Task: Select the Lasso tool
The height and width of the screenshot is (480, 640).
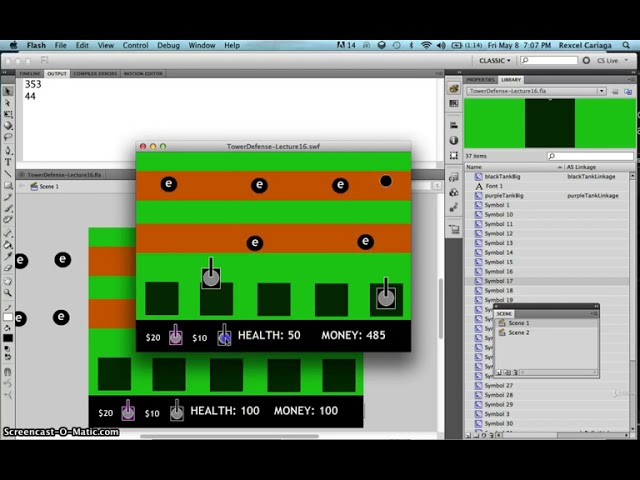Action: tap(8, 137)
